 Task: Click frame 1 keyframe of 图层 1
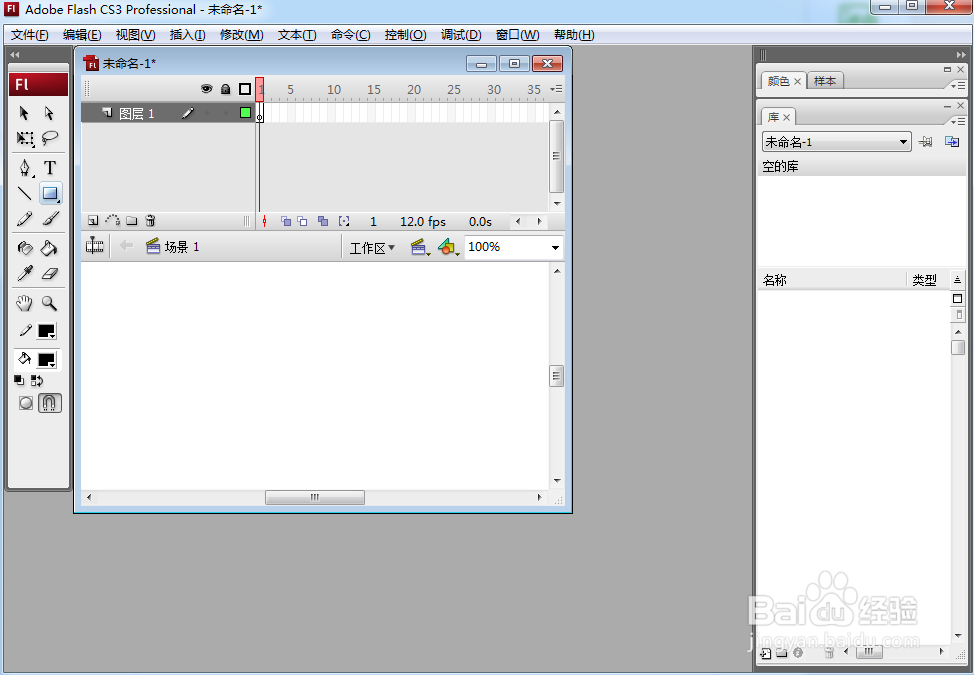tap(260, 113)
